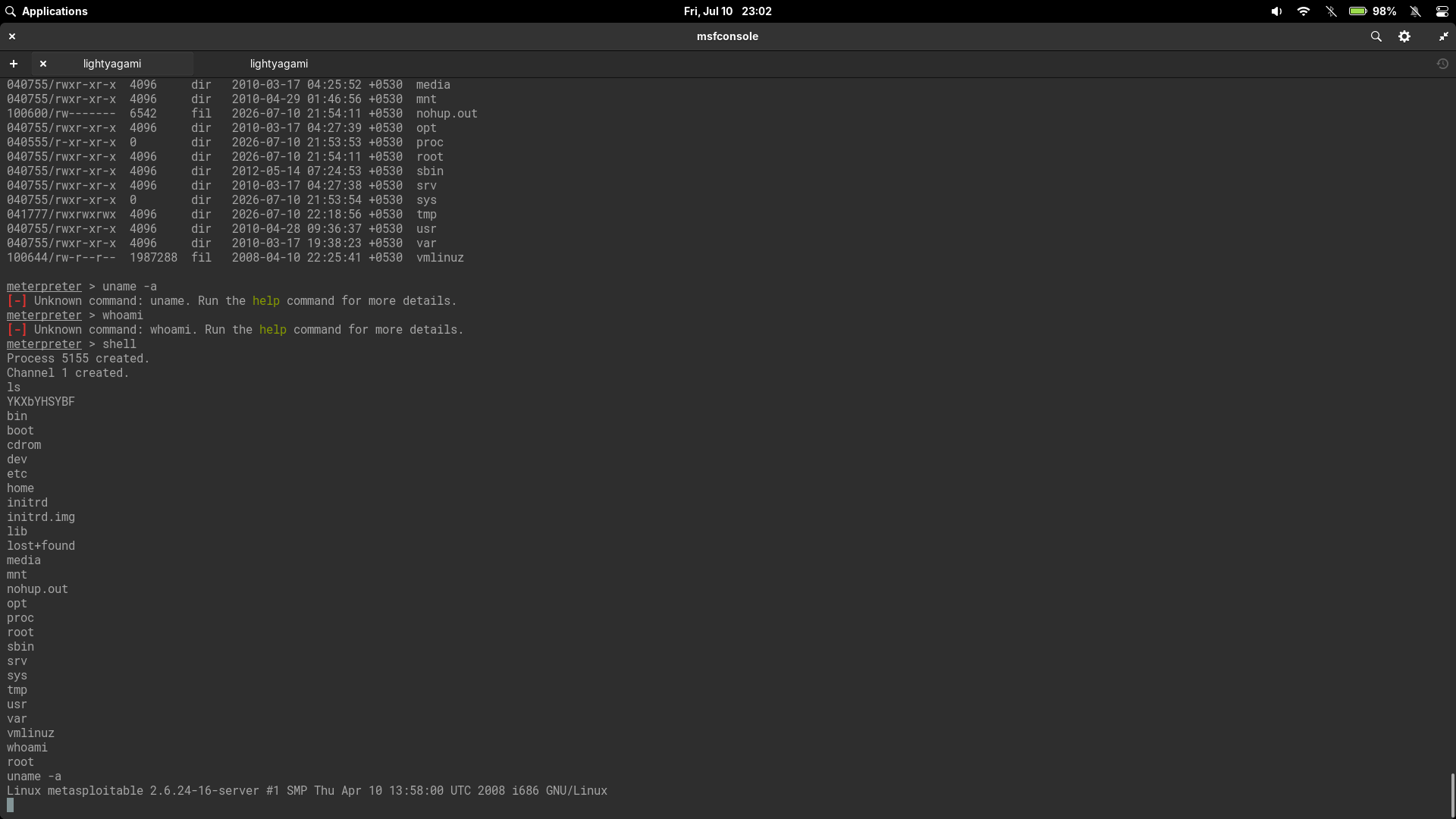The height and width of the screenshot is (819, 1456).
Task: Click the 6542 file size value
Action: [x=143, y=114]
